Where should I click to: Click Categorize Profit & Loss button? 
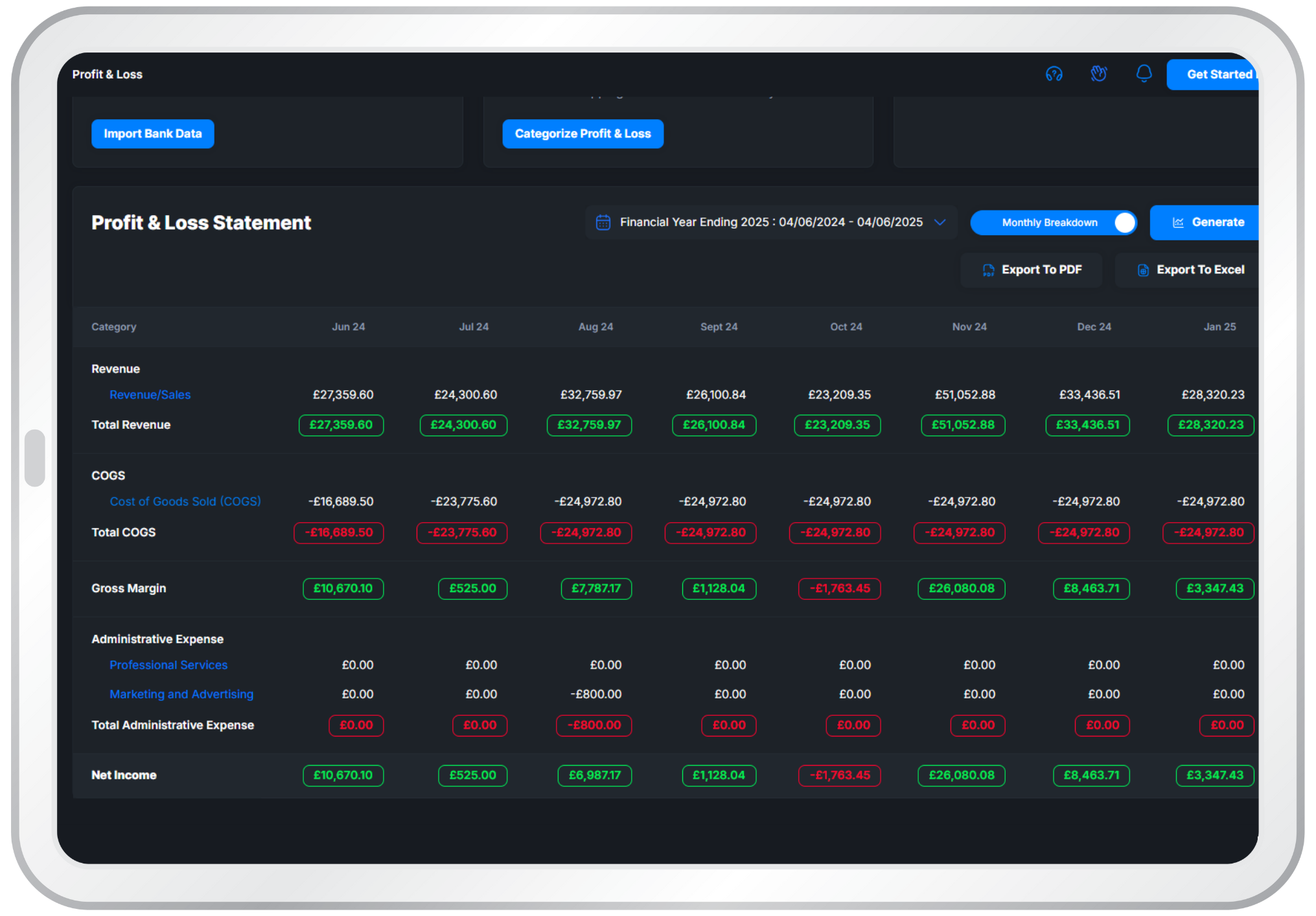point(583,133)
